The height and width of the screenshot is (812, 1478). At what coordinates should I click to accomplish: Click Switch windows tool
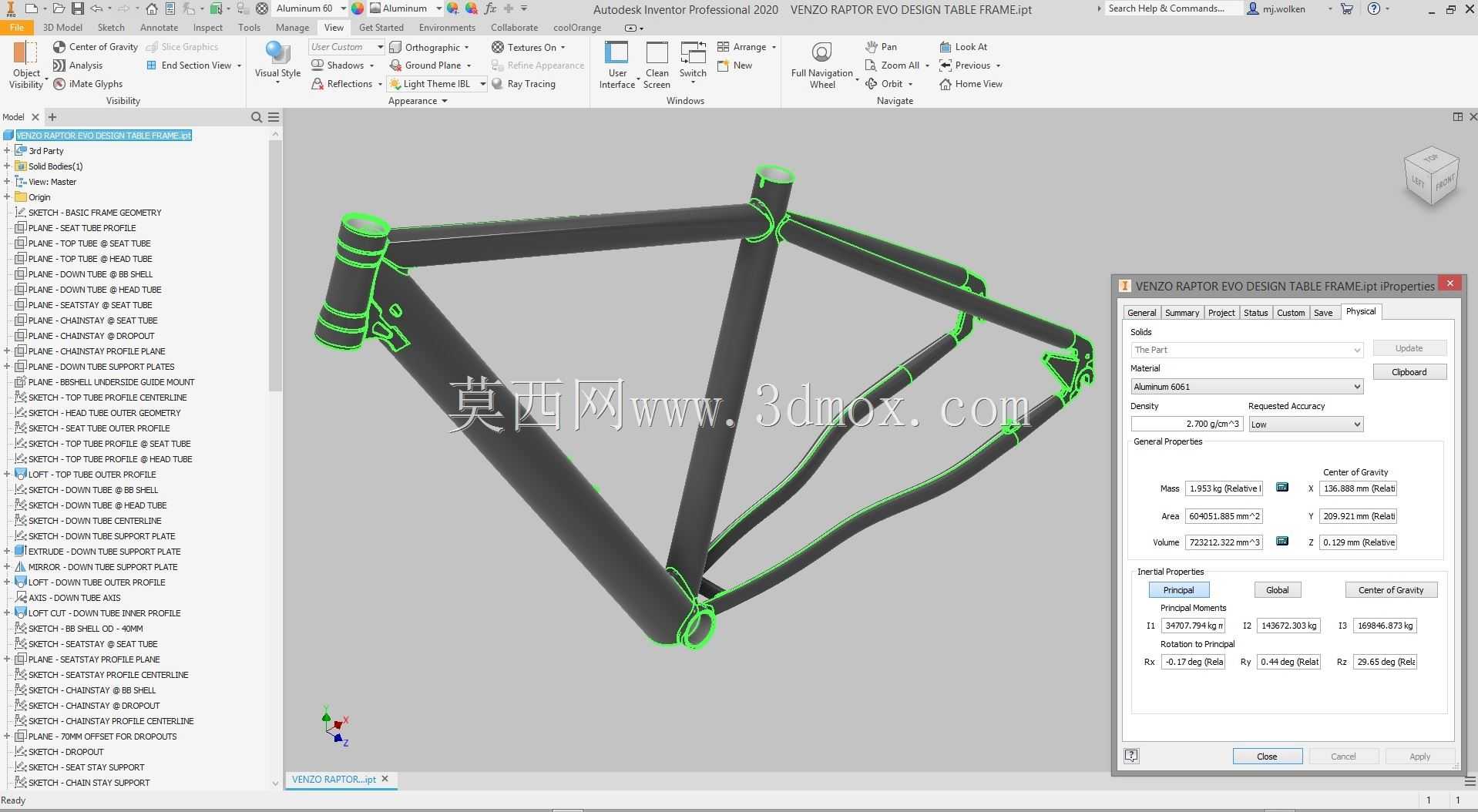(693, 63)
